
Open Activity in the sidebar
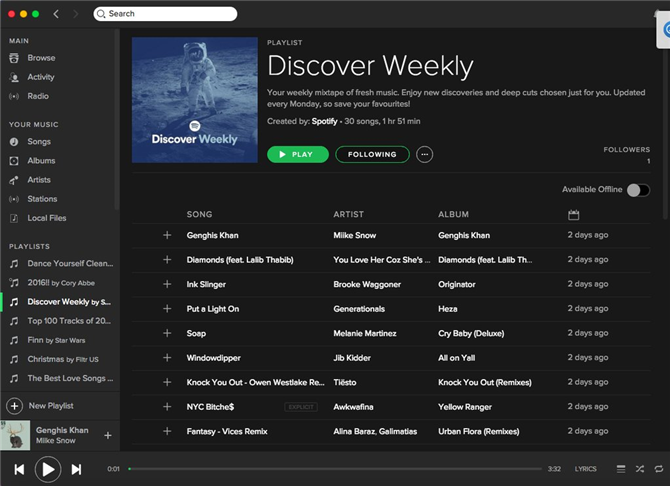click(41, 77)
